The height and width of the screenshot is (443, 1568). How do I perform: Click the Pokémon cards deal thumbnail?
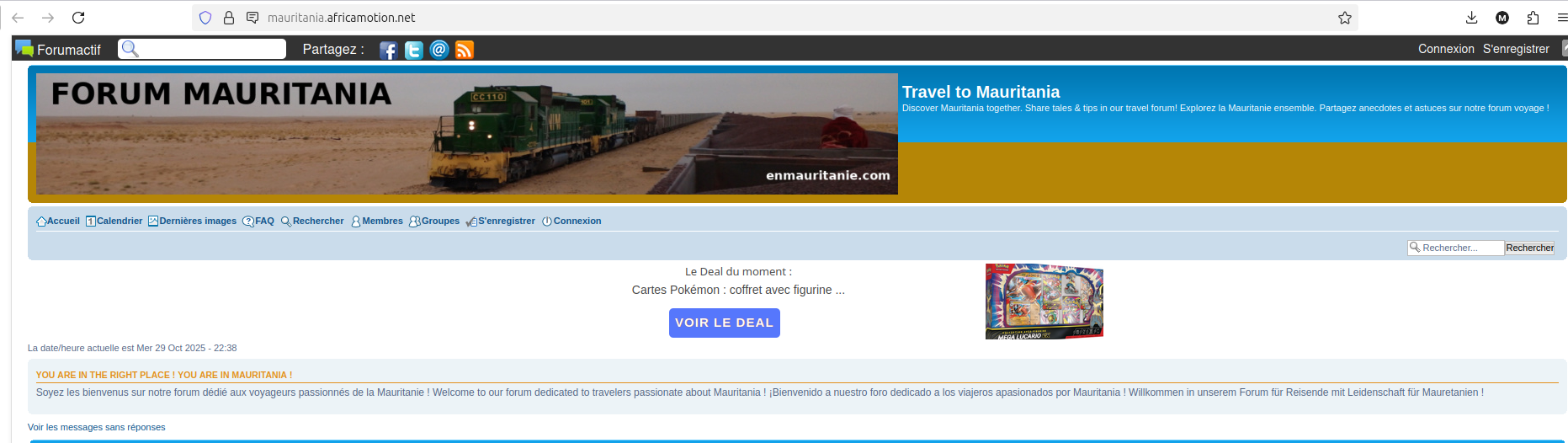(1044, 302)
